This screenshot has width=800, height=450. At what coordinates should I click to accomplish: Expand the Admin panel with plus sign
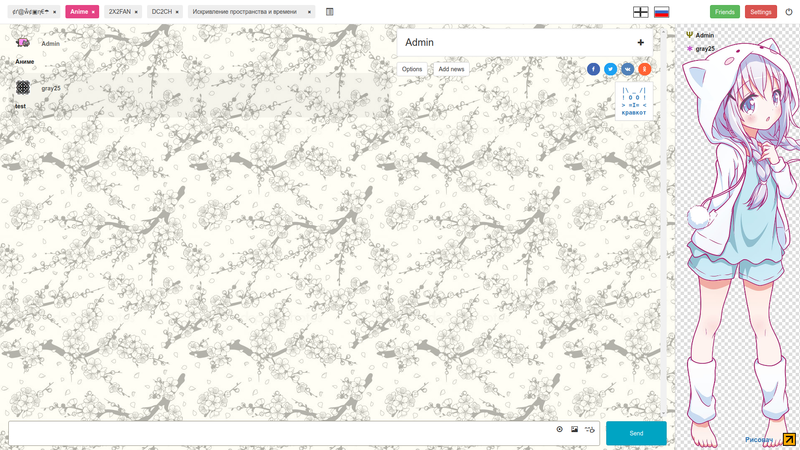pyautogui.click(x=641, y=42)
